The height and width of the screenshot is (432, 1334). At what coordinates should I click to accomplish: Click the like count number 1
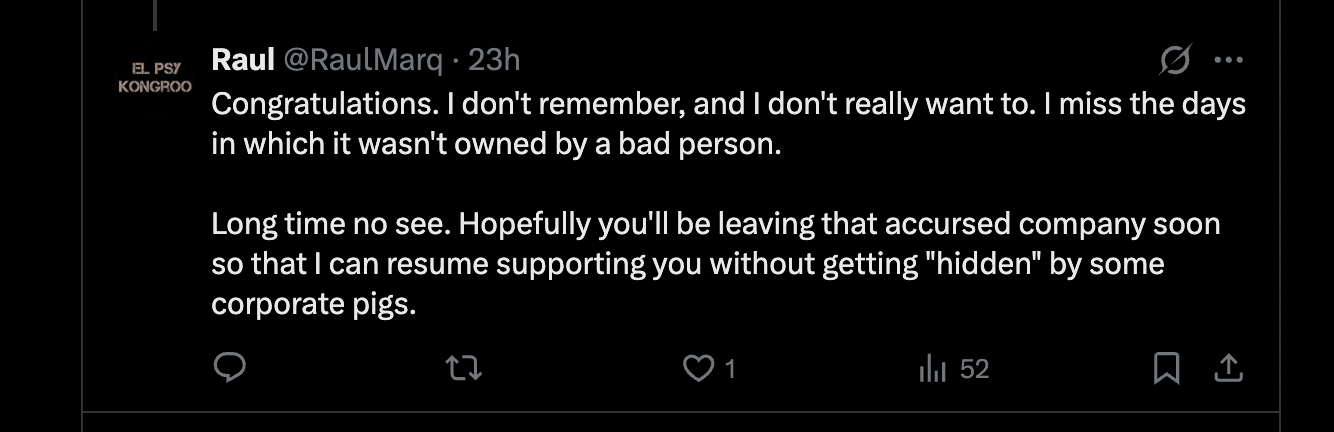730,369
